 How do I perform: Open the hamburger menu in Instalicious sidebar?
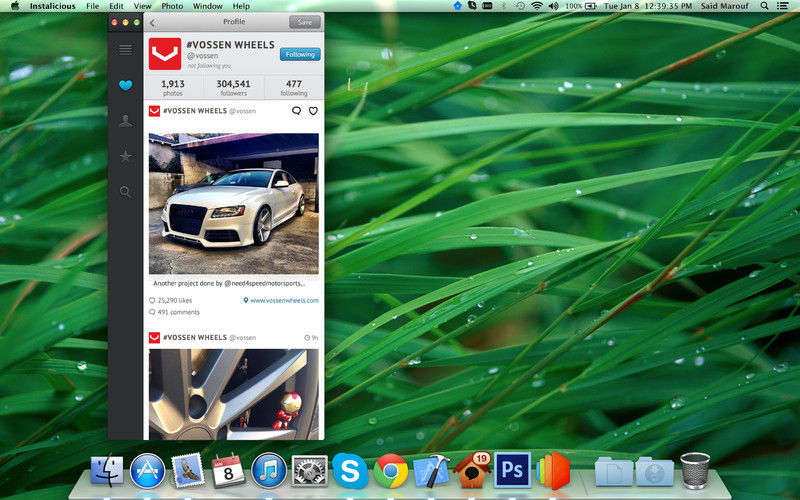[126, 49]
